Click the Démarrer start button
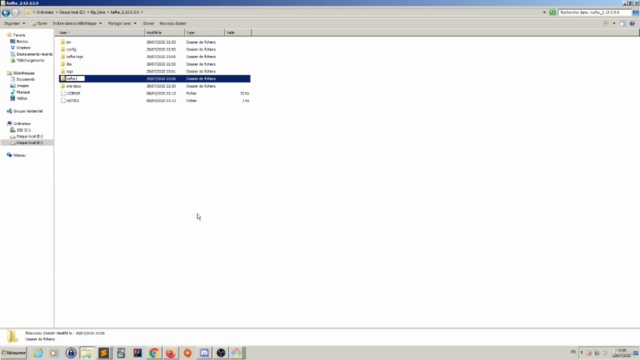Image resolution: width=640 pixels, height=360 pixels. [x=14, y=353]
